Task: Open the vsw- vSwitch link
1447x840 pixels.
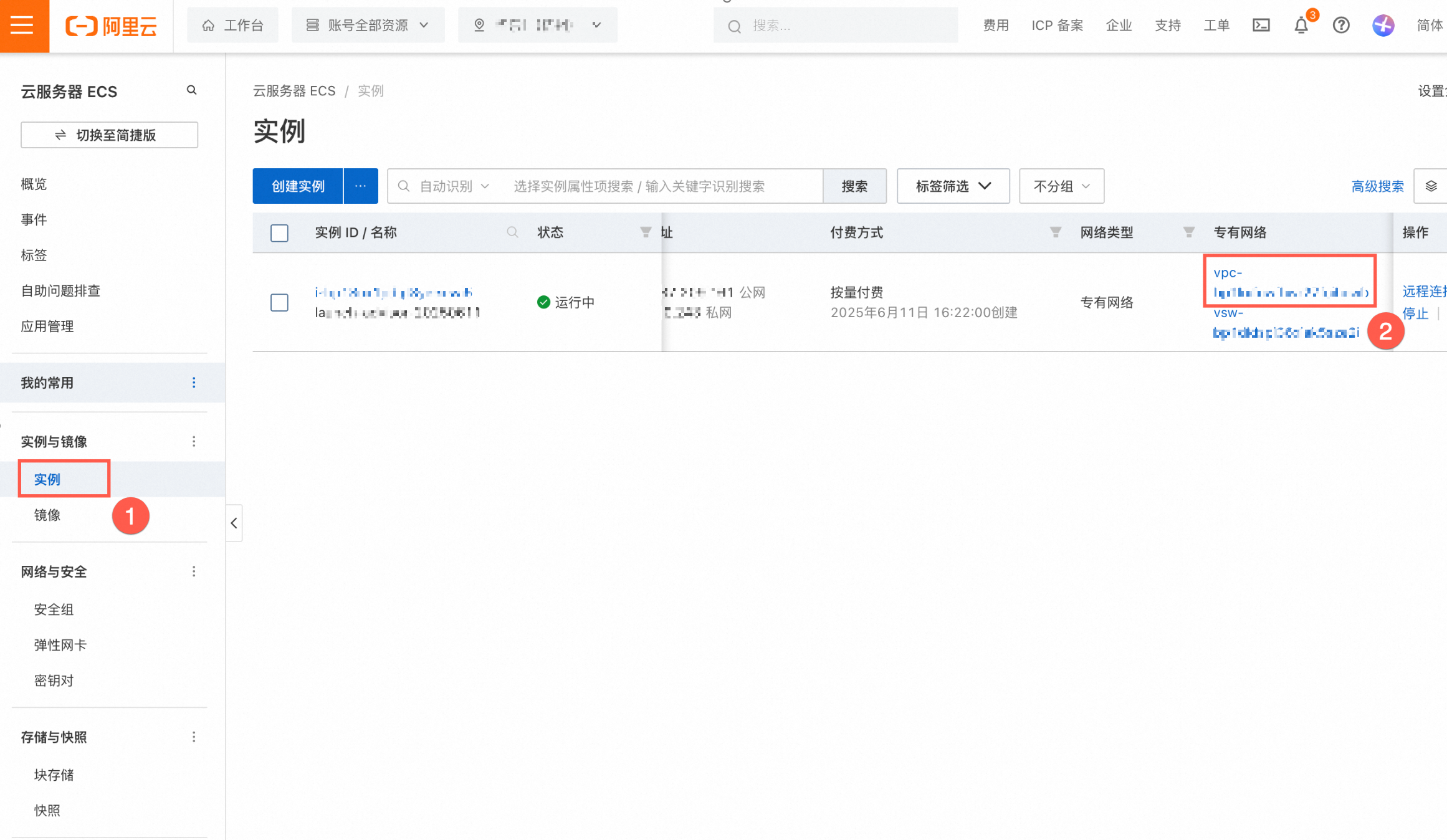Action: tap(1286, 323)
